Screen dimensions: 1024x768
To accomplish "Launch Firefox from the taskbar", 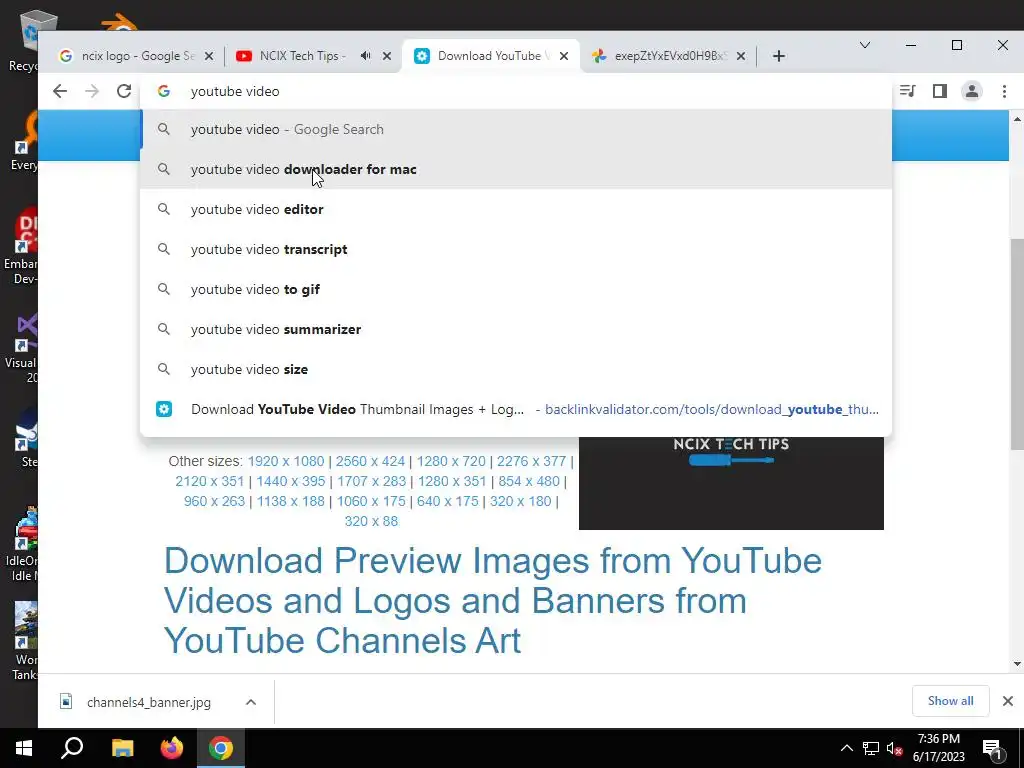I will point(172,748).
